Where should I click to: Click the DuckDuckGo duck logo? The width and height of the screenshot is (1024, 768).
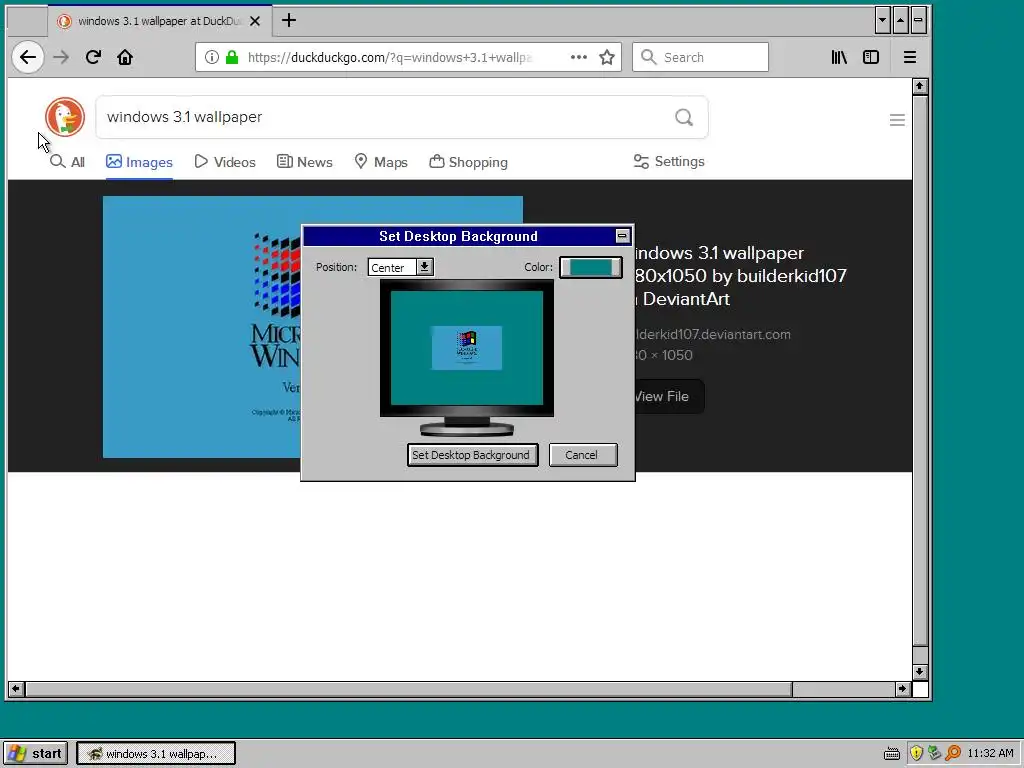click(x=65, y=117)
